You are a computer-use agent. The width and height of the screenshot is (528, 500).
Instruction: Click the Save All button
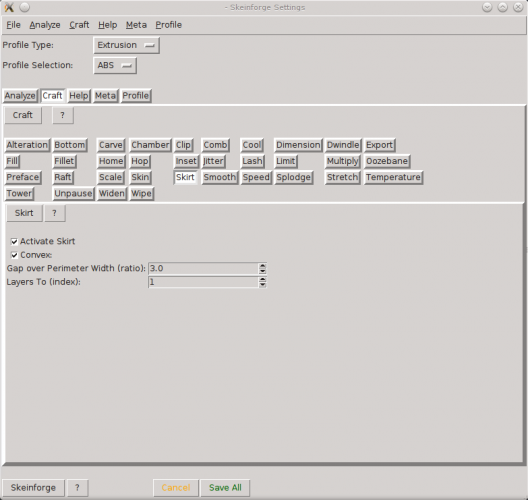225,488
